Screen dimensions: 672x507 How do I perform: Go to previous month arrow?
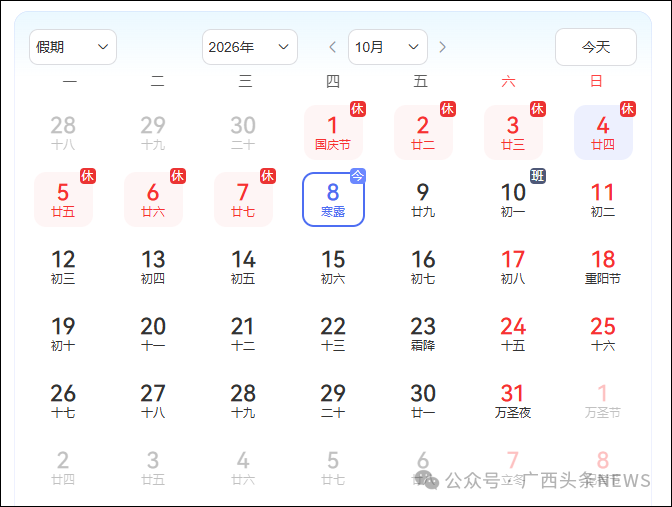click(333, 47)
